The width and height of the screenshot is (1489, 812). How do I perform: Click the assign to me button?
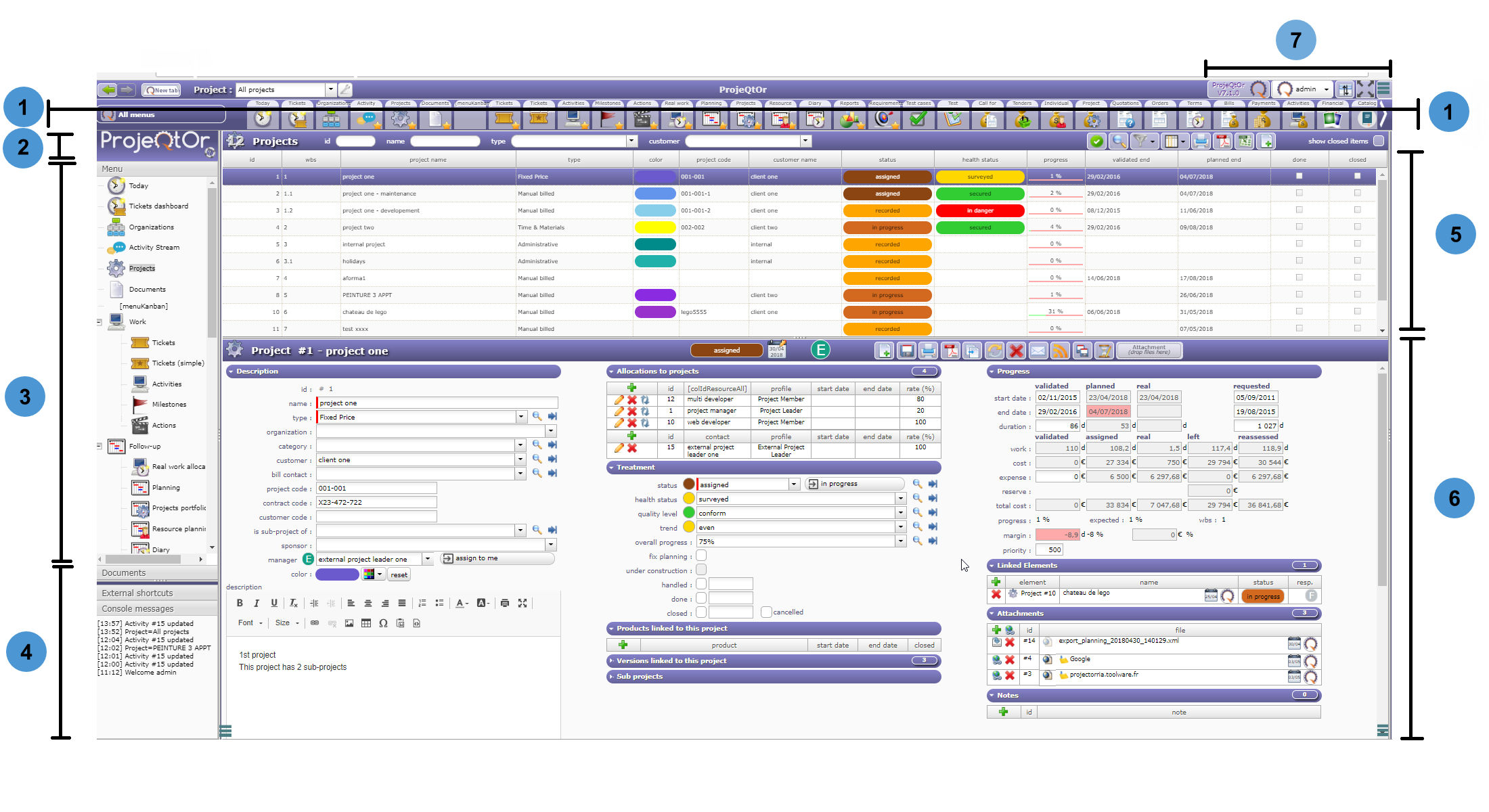497,559
